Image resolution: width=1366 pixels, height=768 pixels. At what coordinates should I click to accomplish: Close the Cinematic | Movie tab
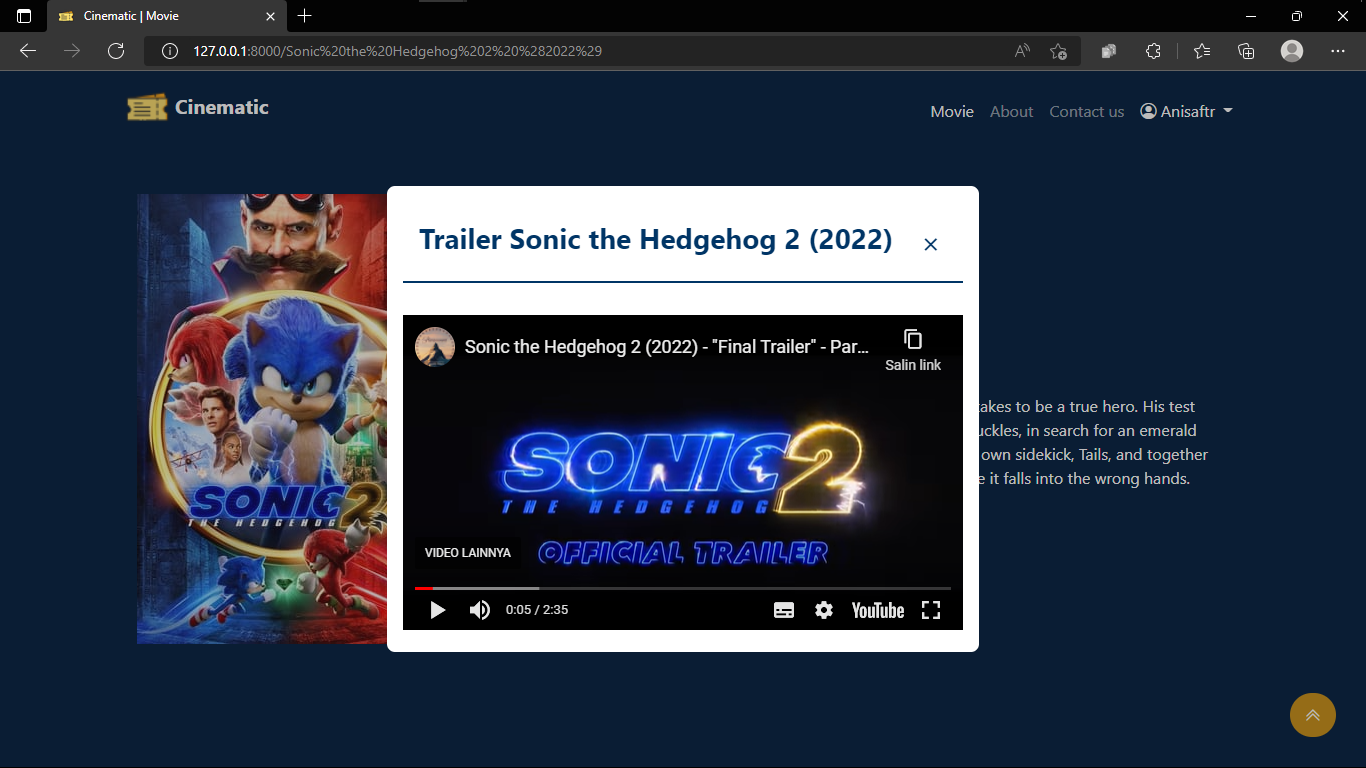(271, 16)
